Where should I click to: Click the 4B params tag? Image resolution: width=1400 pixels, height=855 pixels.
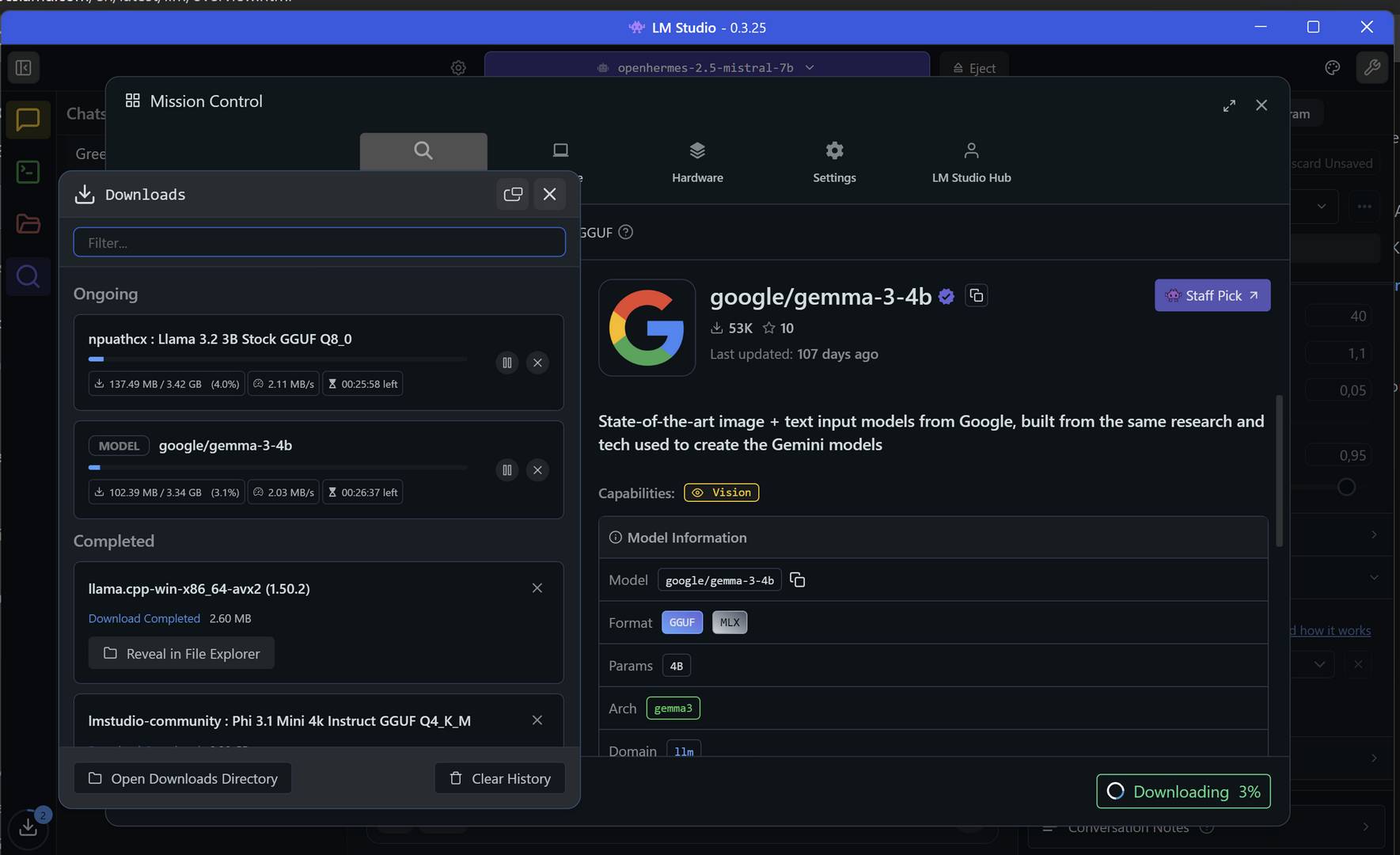pyautogui.click(x=676, y=666)
